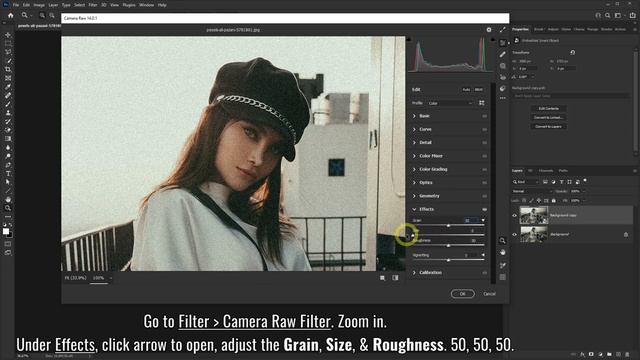Toggle visibility of Color Grading edits

(484, 169)
